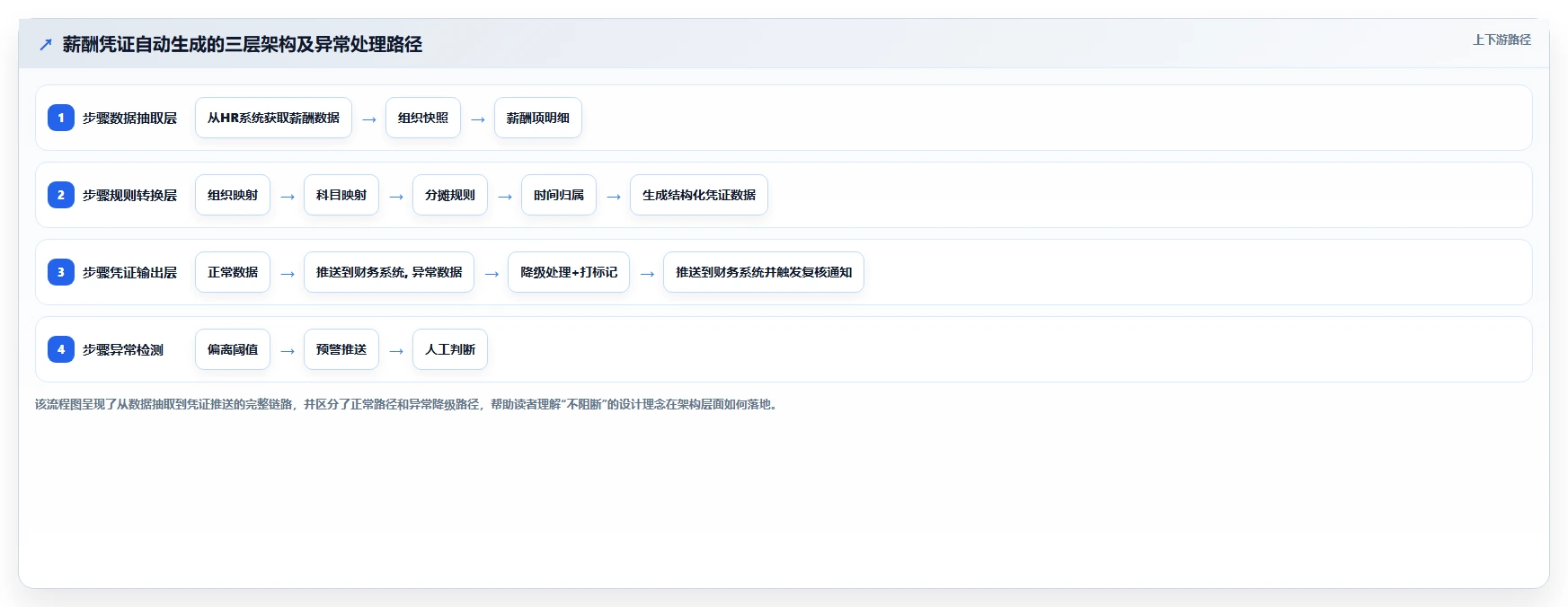Click the 上下游路径 label at top right
Viewport: 1568px width, 607px height.
[x=1502, y=40]
